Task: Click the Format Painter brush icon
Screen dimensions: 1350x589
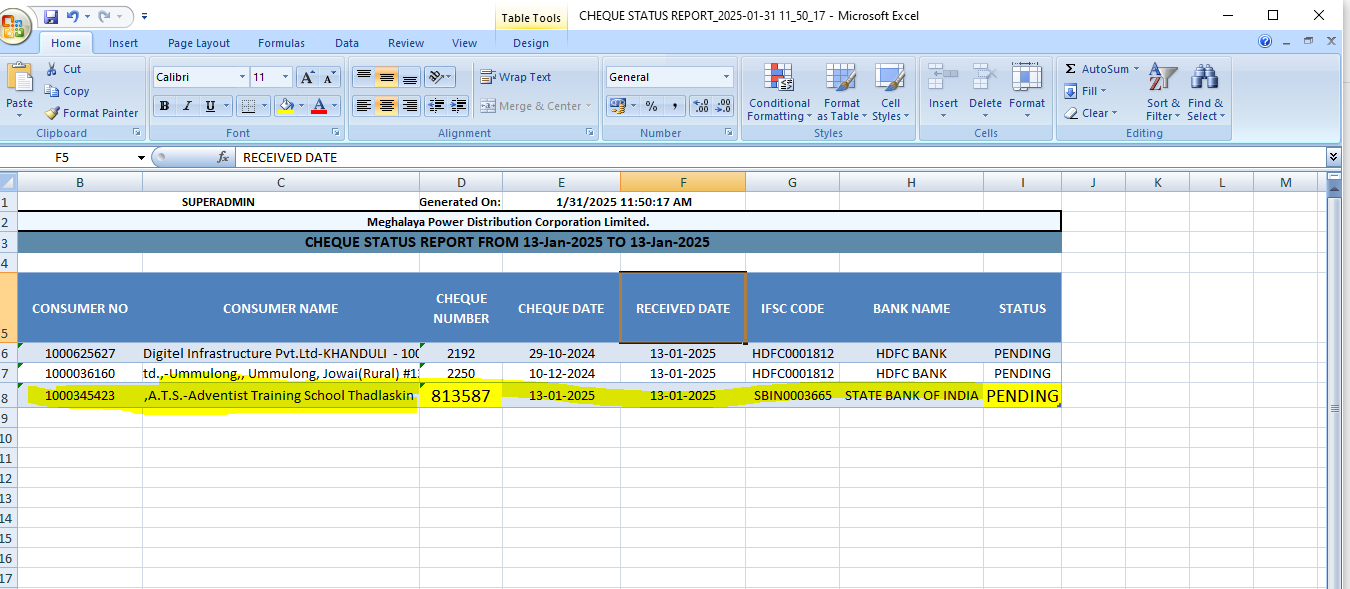Action: tap(53, 113)
